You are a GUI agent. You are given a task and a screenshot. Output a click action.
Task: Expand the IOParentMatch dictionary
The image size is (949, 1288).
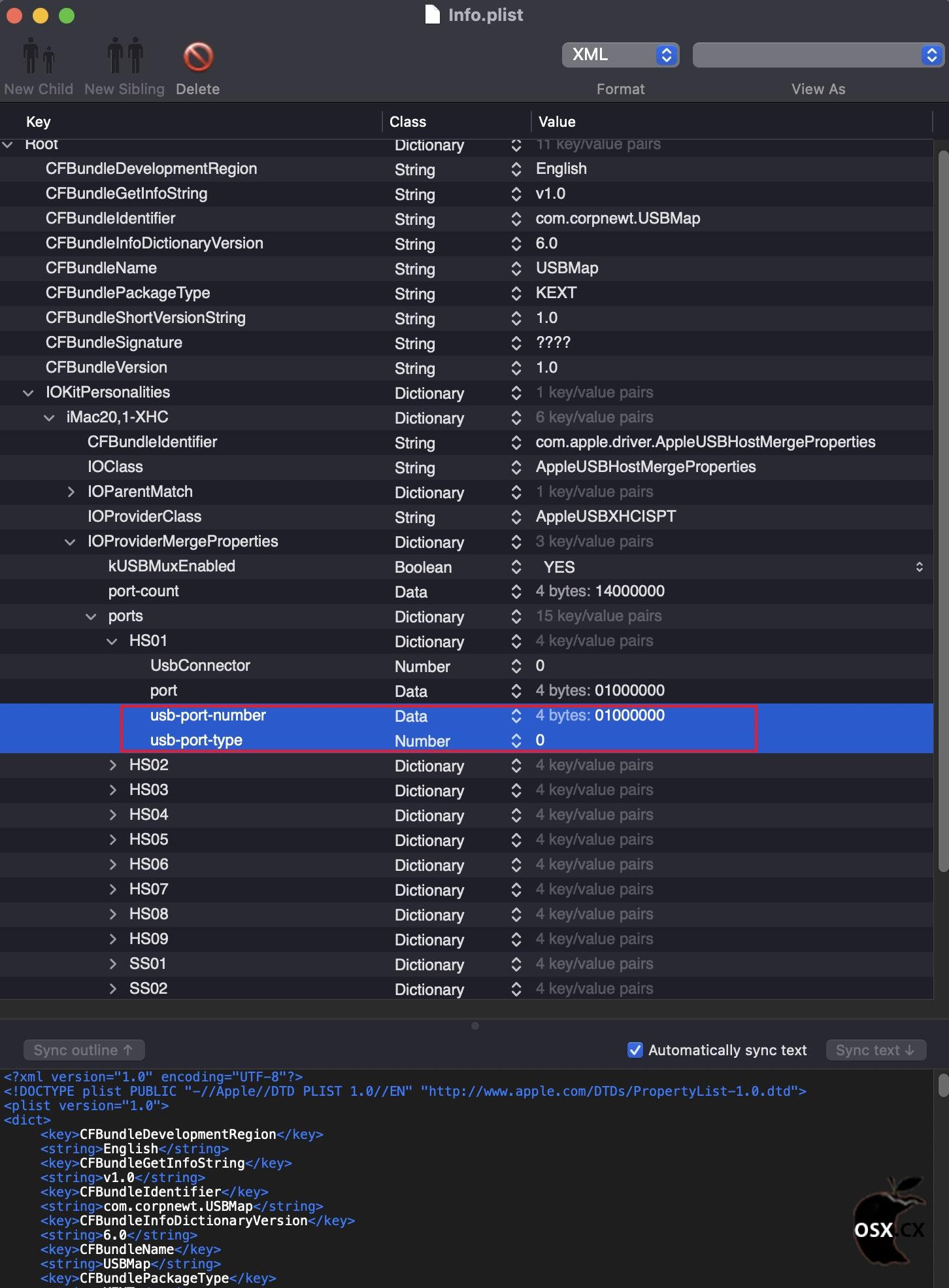tap(71, 492)
